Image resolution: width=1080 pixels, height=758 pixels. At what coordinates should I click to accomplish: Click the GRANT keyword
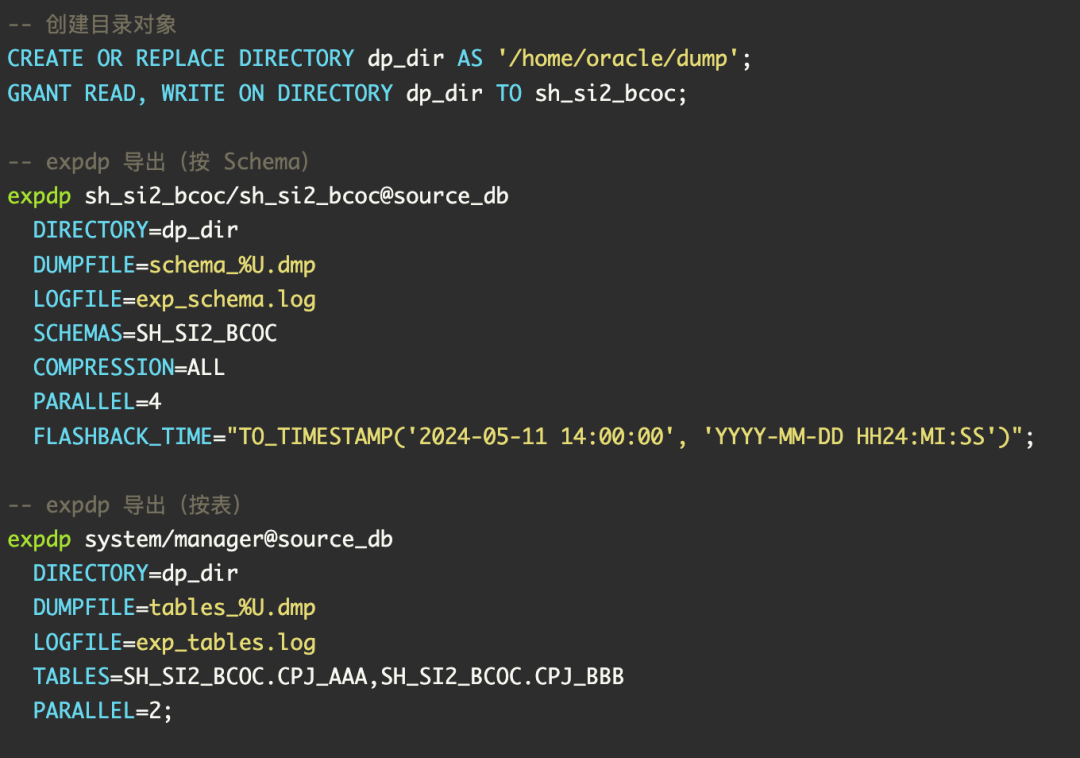[x=39, y=93]
